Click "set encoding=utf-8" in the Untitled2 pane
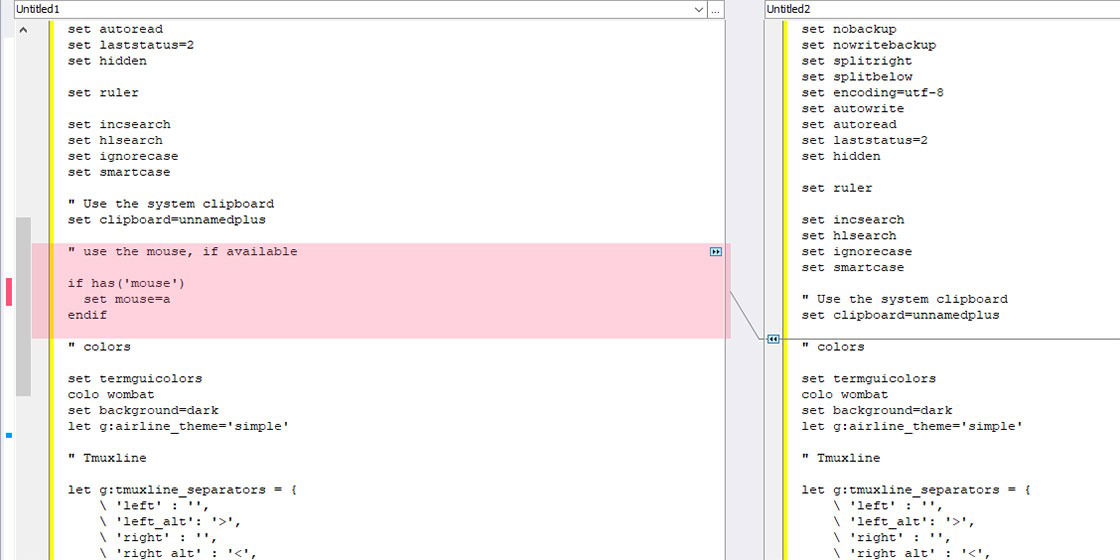 pos(874,93)
